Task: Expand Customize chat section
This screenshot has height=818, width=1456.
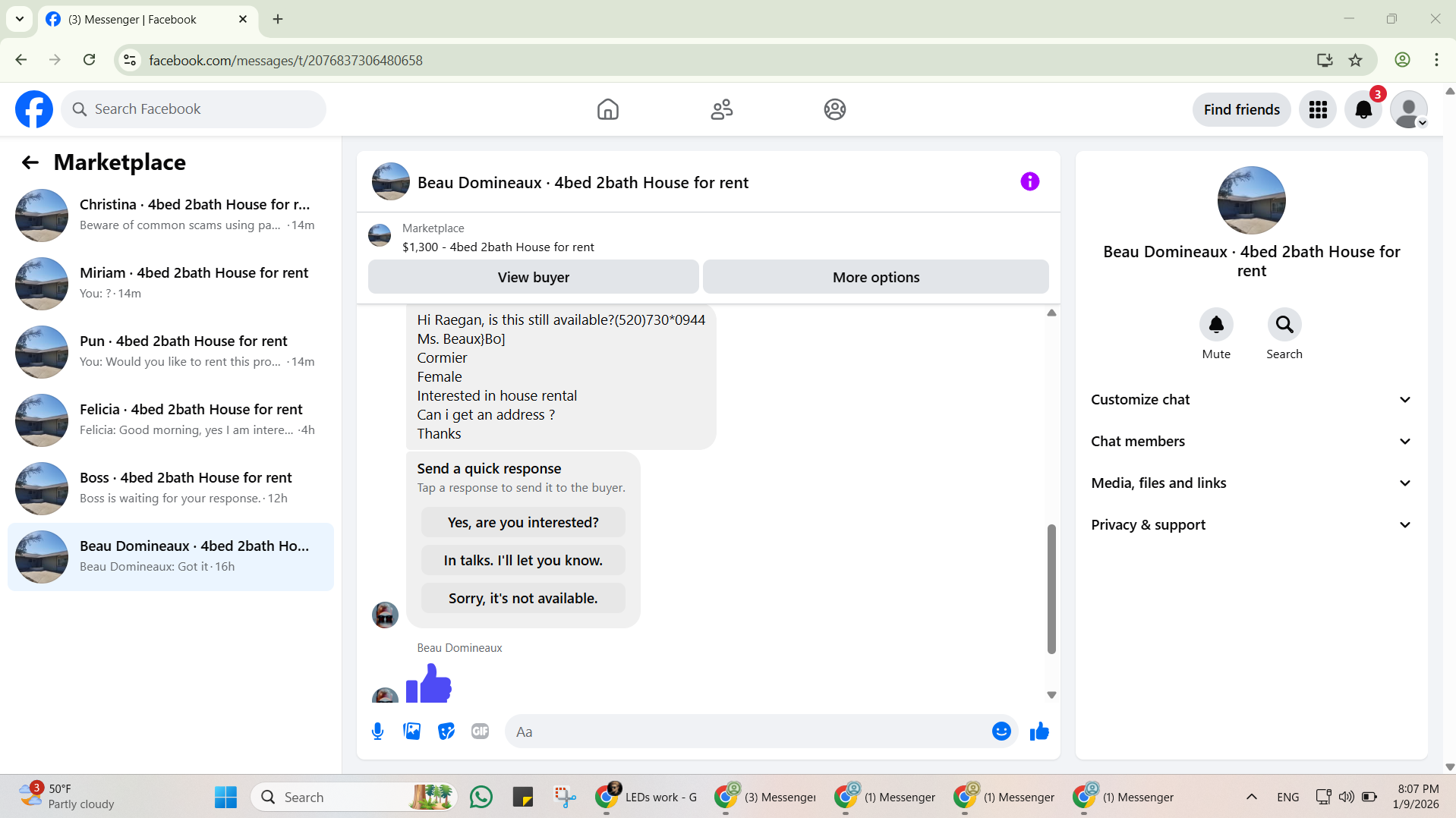Action: tap(1252, 400)
